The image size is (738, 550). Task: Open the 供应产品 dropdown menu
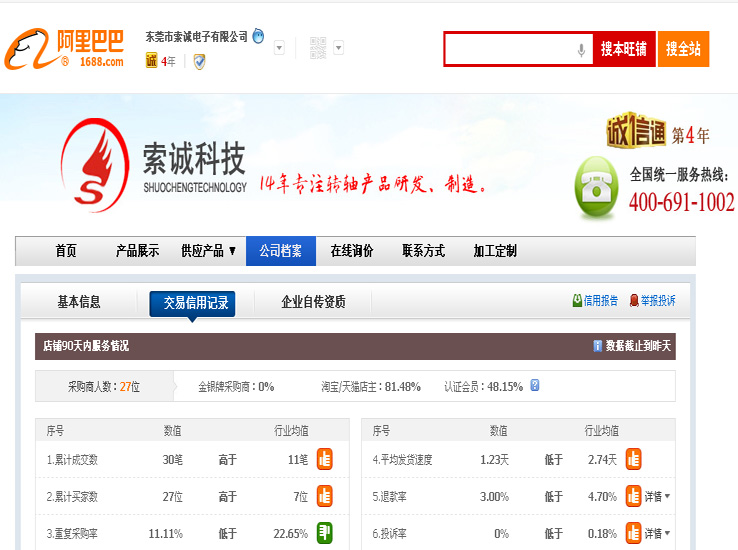[208, 251]
